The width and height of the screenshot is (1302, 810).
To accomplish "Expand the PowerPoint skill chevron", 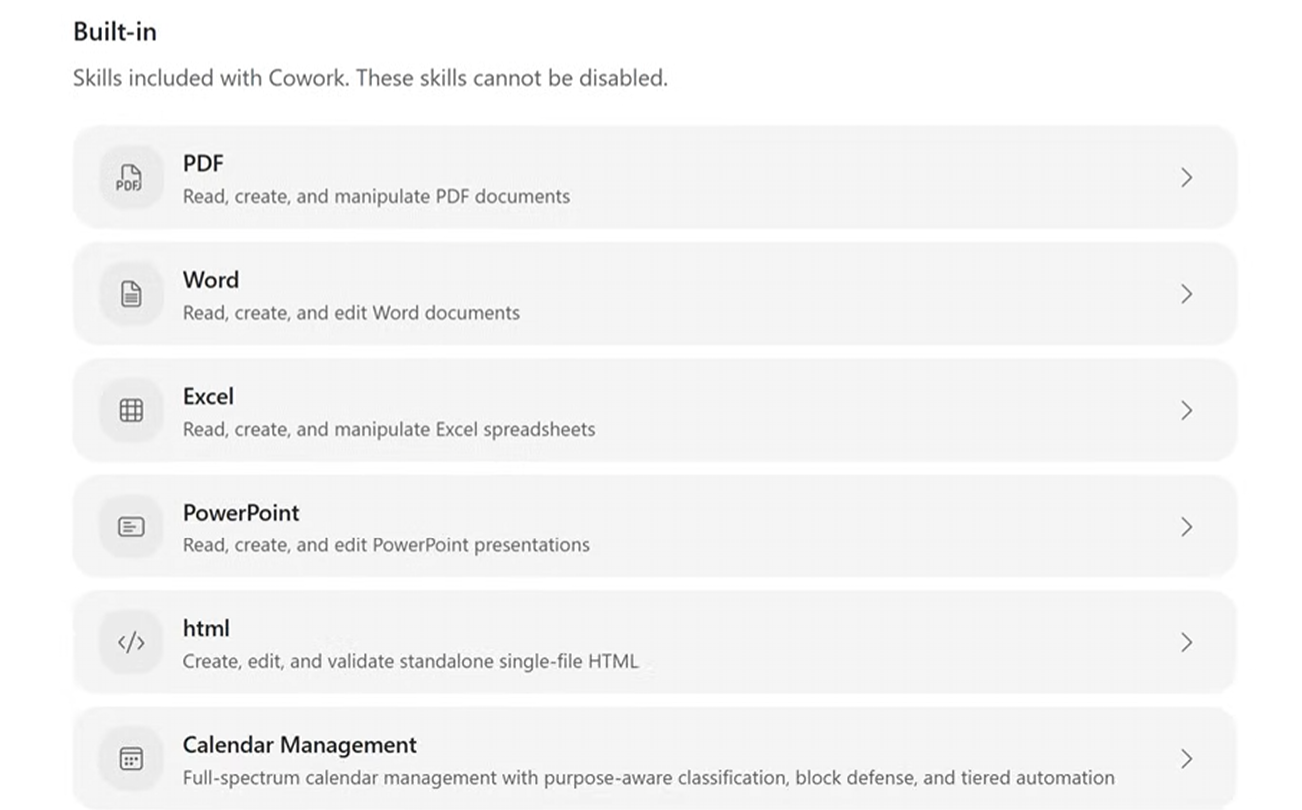I will tap(1186, 526).
